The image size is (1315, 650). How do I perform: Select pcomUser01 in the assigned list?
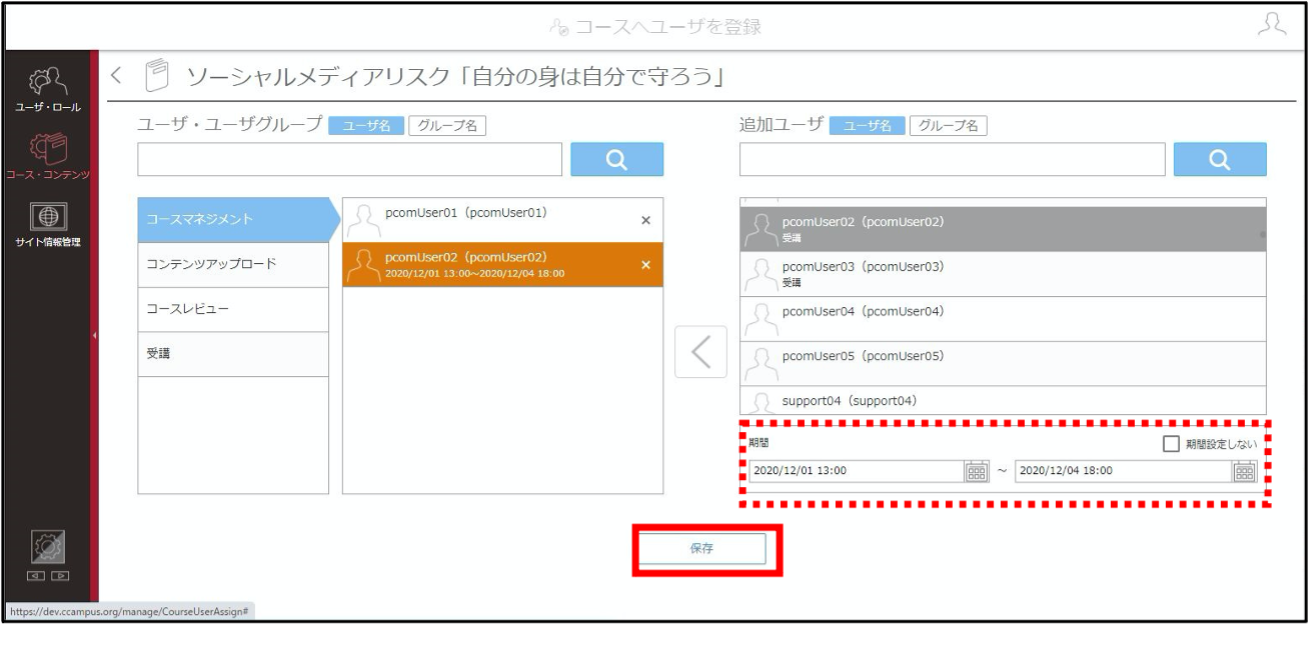[x=502, y=220]
